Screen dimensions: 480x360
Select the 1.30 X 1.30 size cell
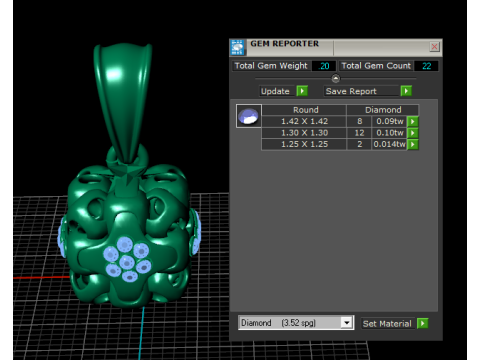click(304, 133)
